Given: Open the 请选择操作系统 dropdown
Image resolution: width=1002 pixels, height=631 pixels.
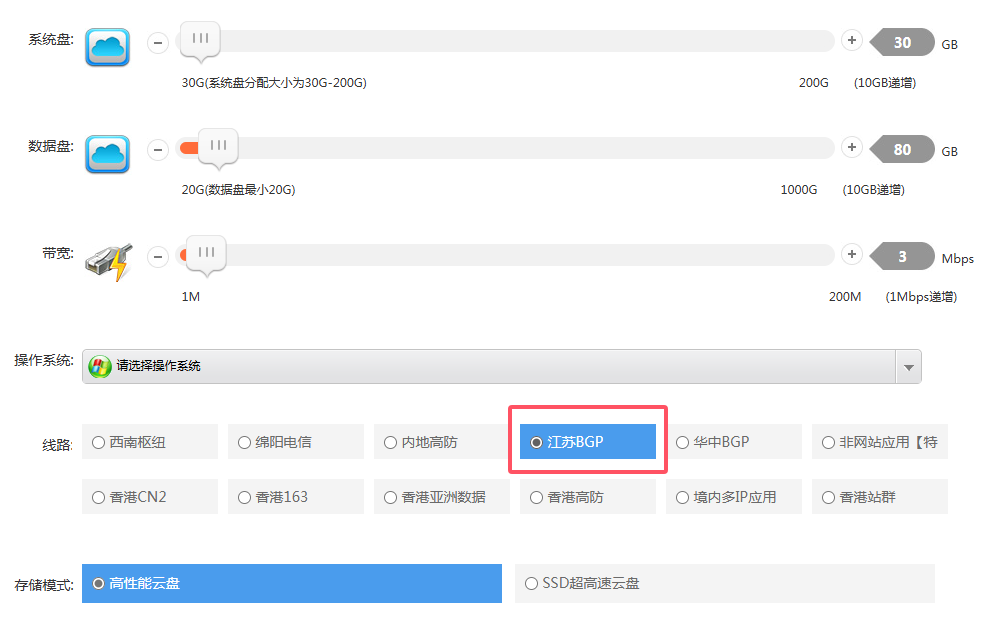Looking at the screenshot, I should click(x=490, y=366).
